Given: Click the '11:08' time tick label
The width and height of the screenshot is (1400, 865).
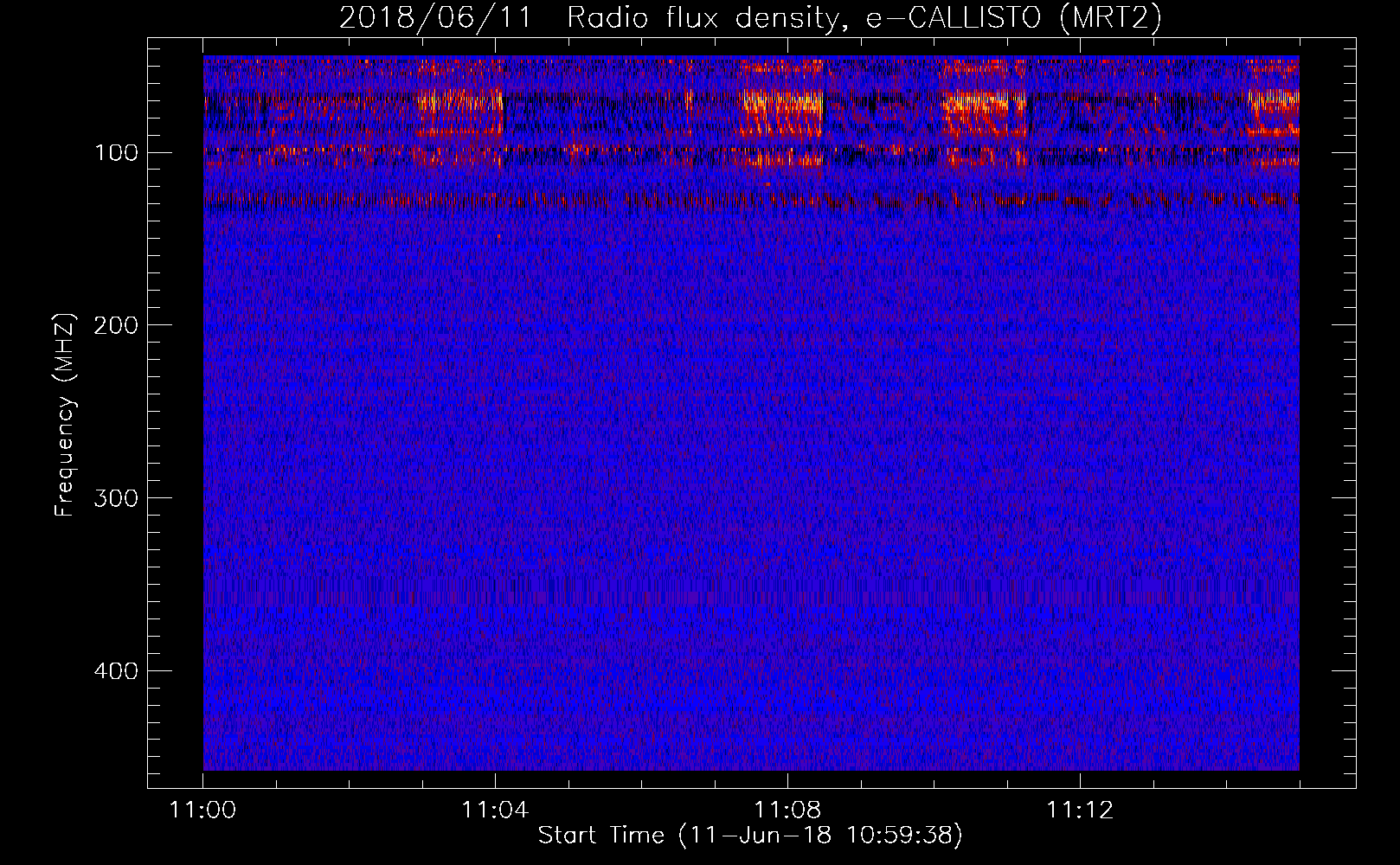Looking at the screenshot, I should 787,811.
